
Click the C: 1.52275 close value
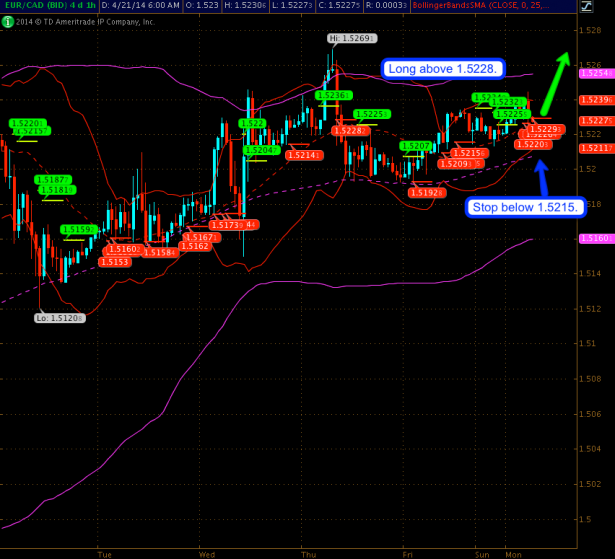(x=338, y=5)
